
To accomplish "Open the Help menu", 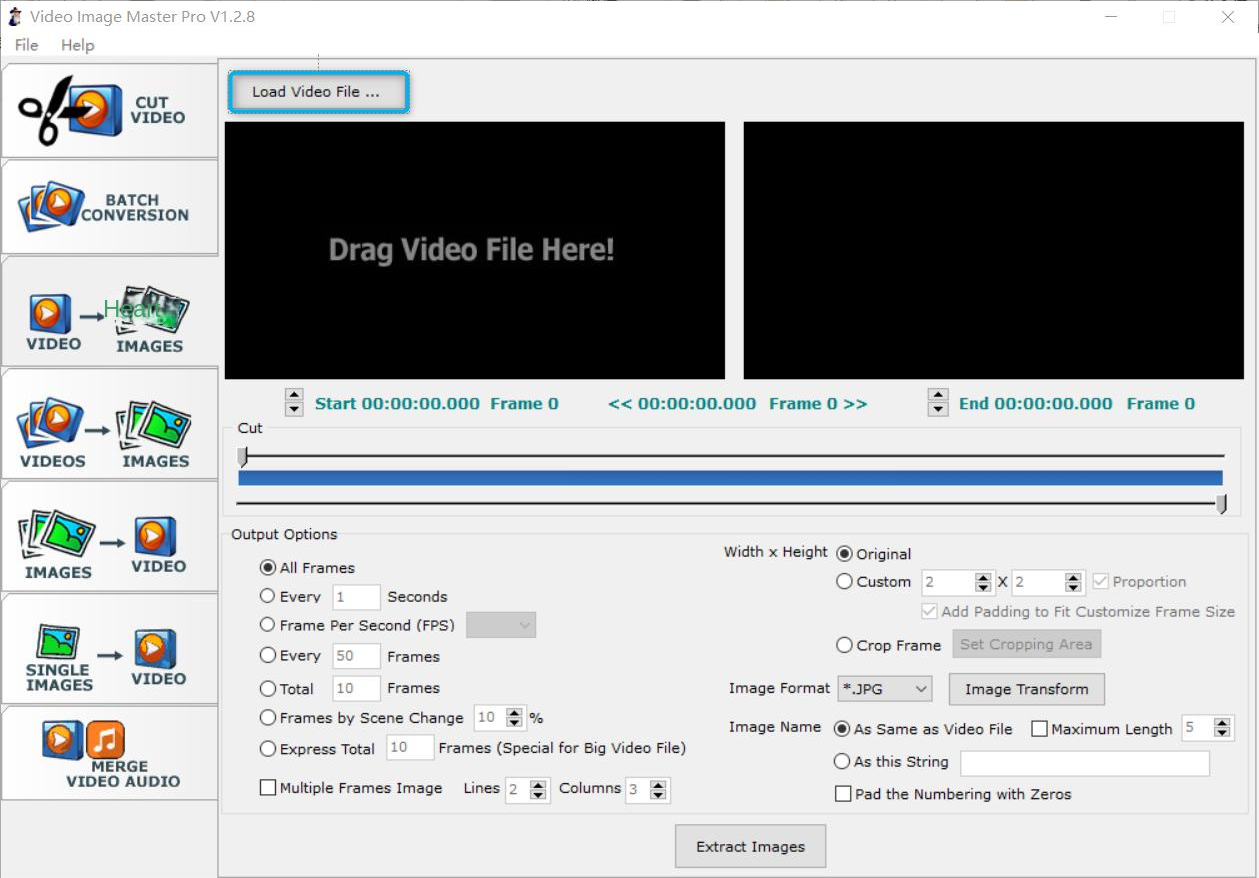I will [77, 45].
